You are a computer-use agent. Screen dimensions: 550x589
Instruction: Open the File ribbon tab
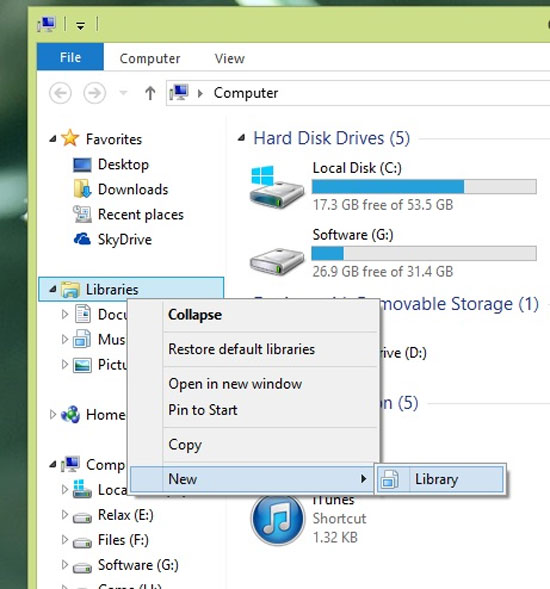[70, 57]
